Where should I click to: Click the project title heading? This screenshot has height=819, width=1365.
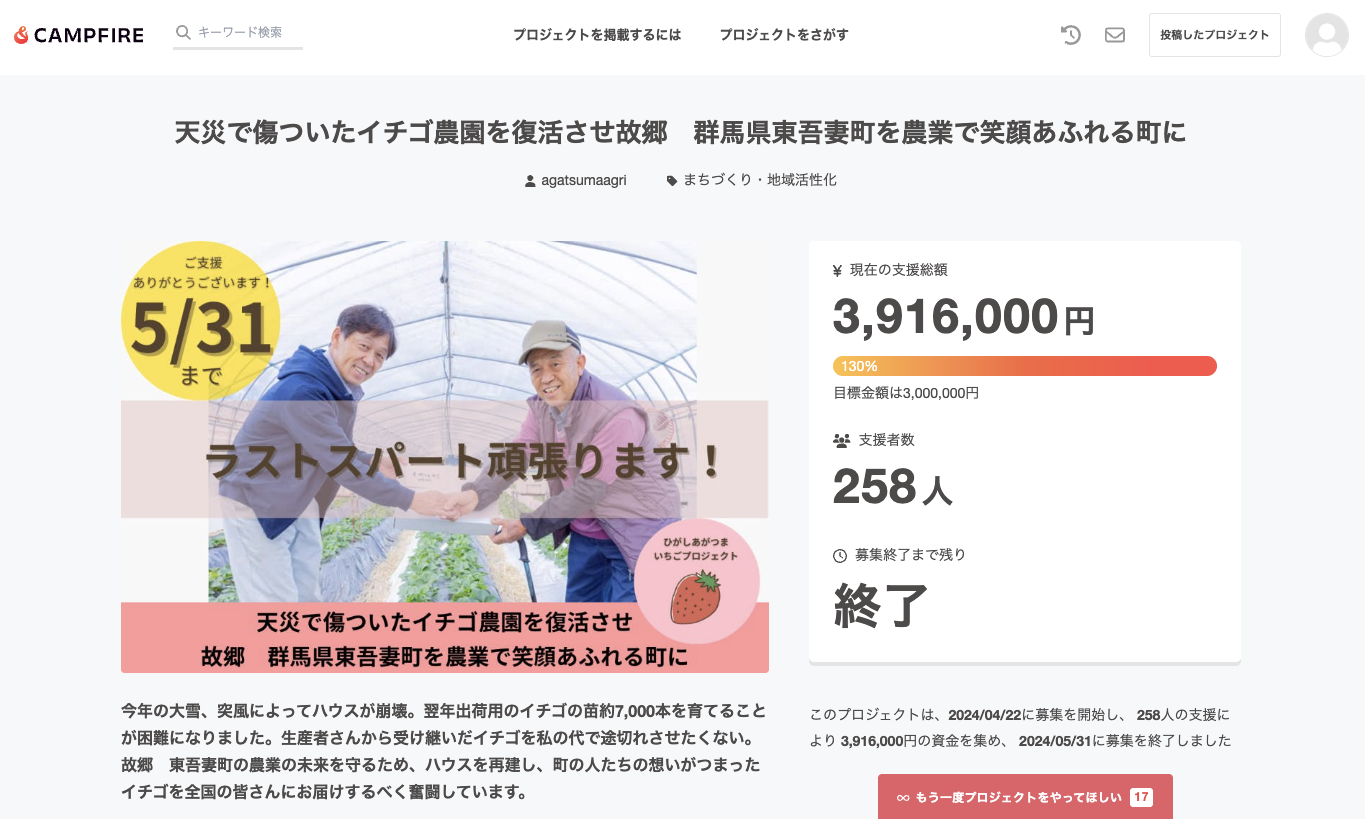[x=681, y=133]
